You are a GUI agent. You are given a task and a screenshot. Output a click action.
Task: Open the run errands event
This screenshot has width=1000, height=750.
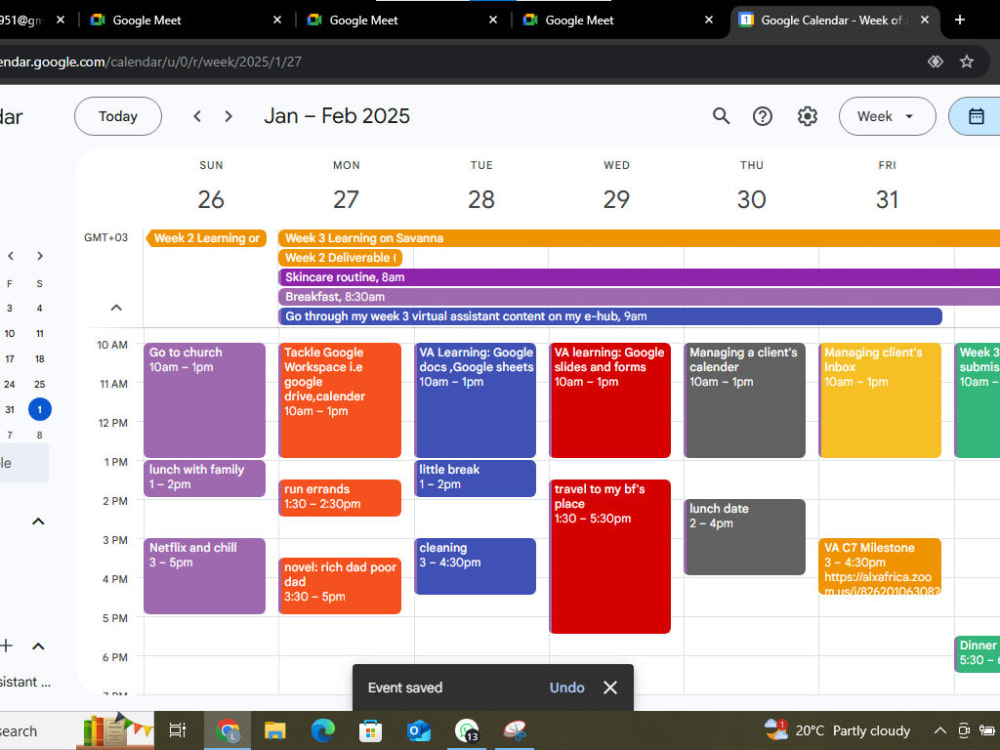pos(340,497)
